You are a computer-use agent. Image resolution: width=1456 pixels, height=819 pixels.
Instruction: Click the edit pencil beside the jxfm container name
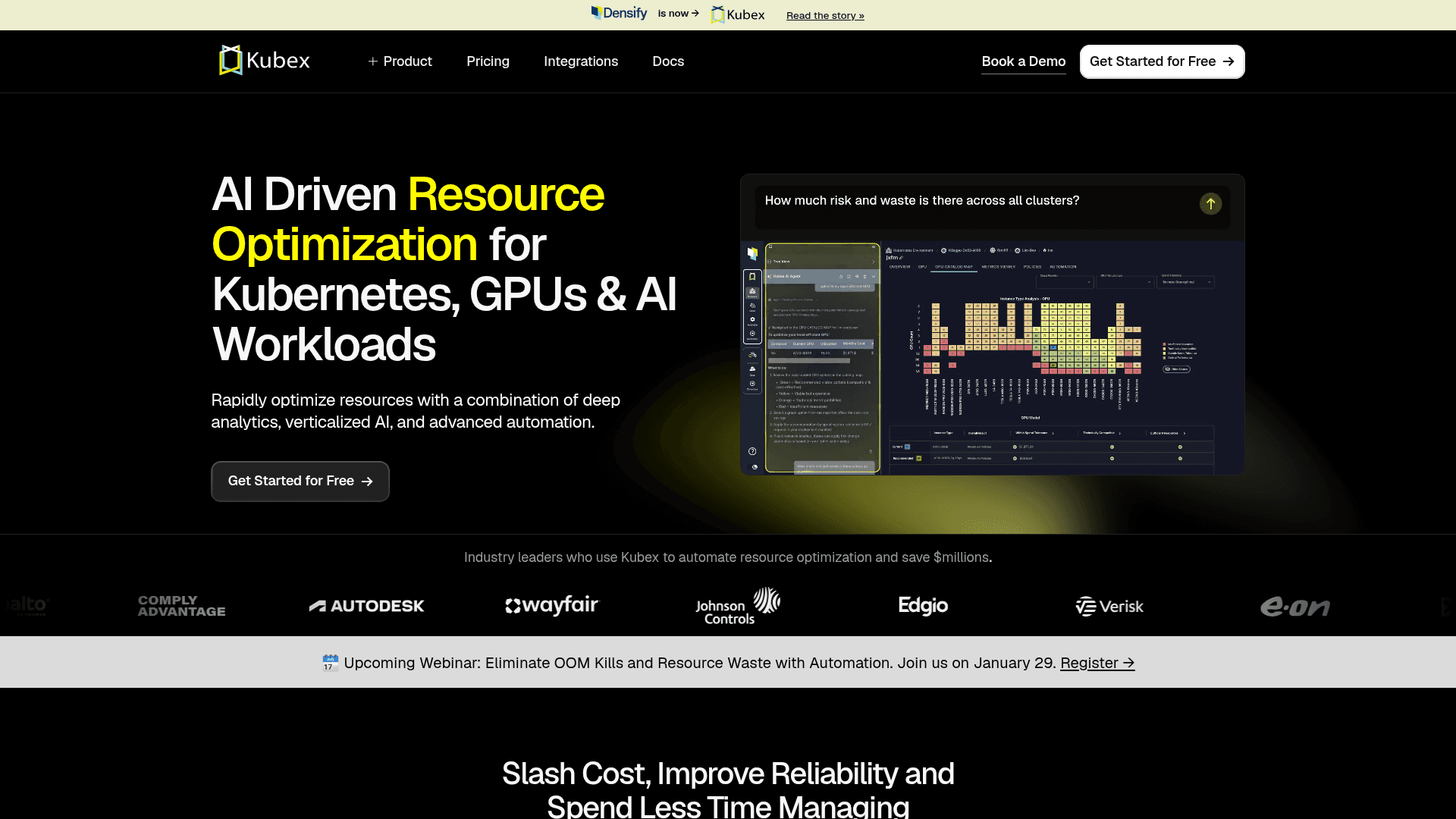tap(902, 258)
